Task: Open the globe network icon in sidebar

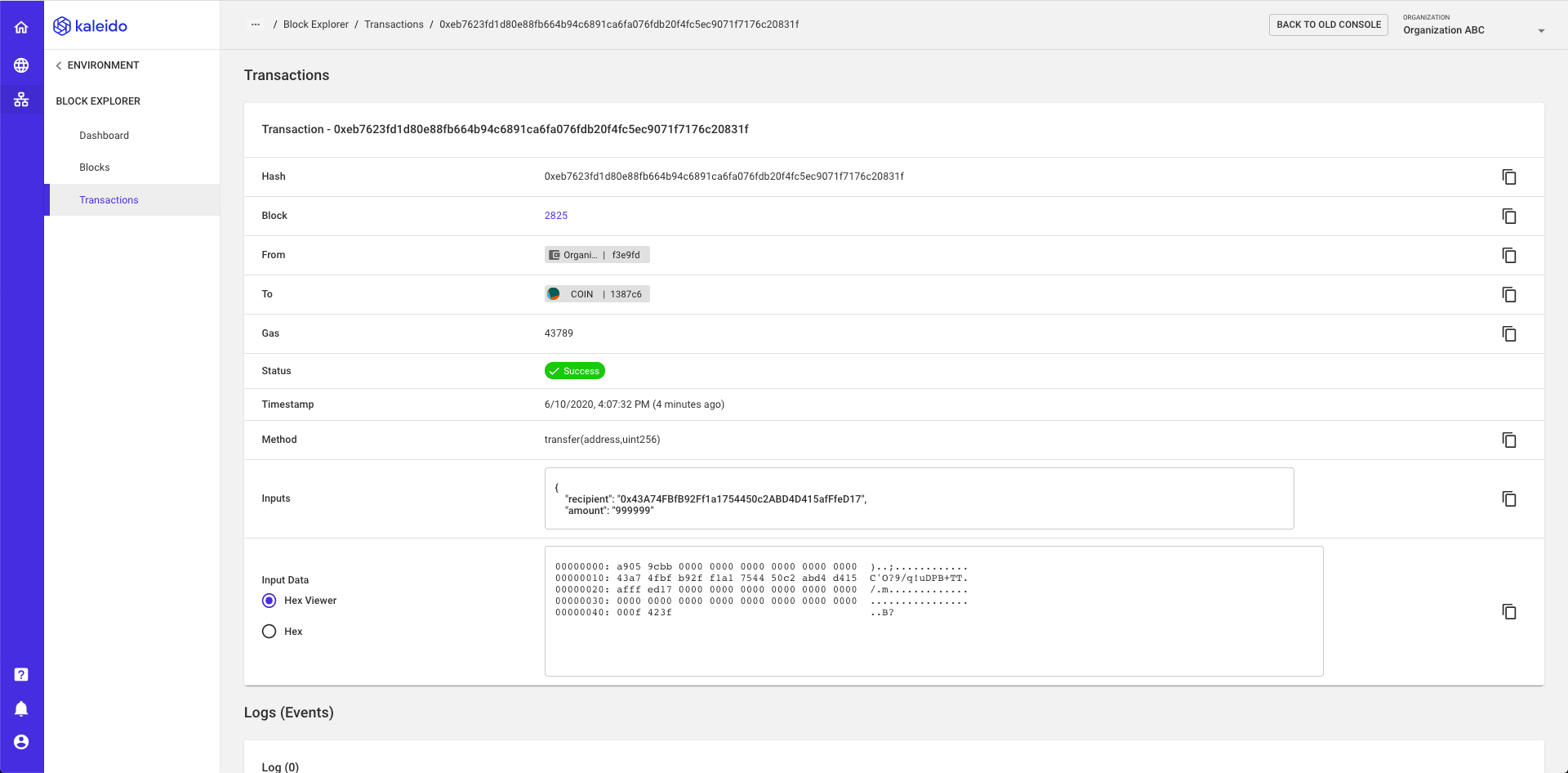Action: [x=22, y=65]
